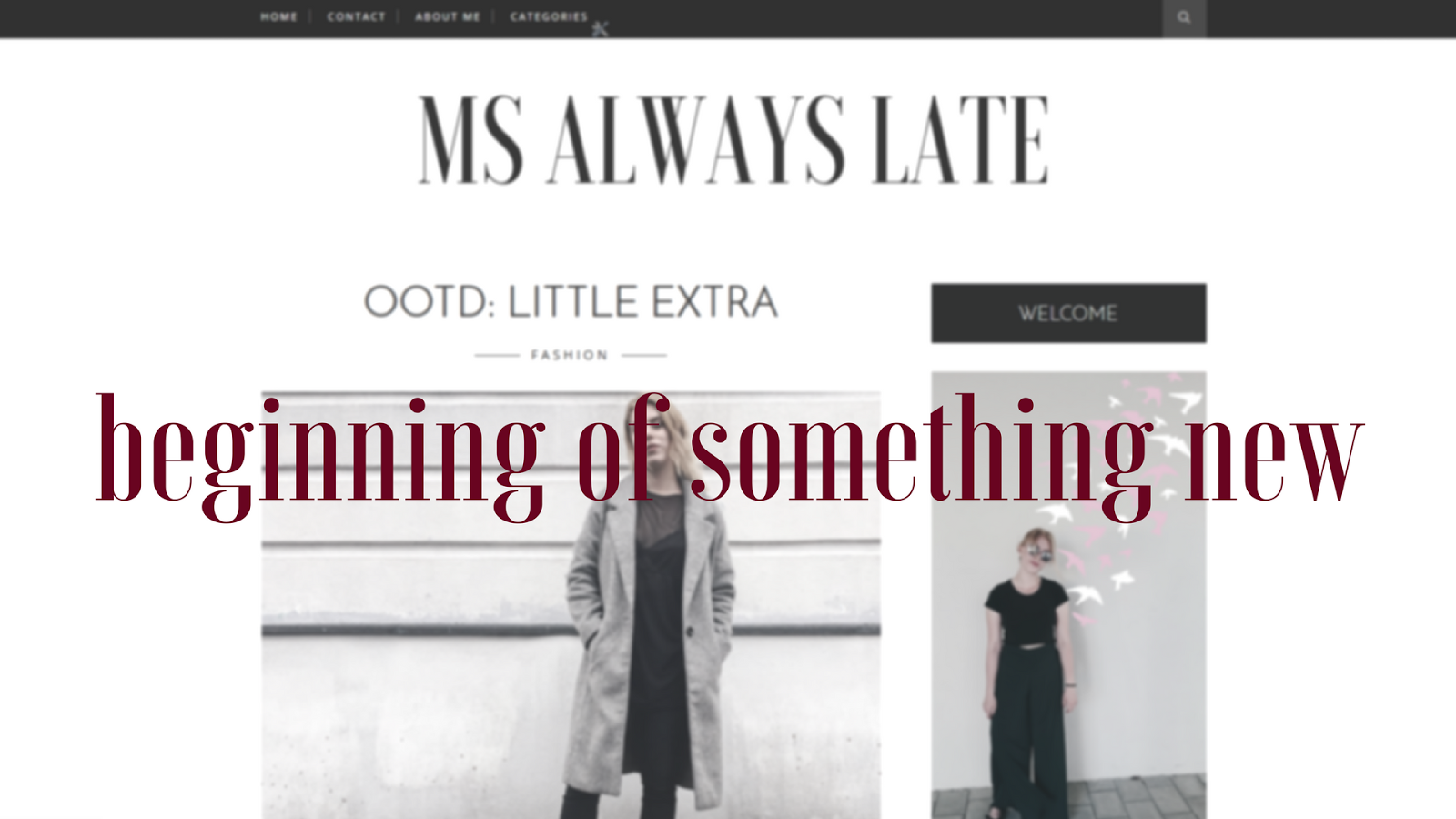This screenshot has height=819, width=1456.
Task: Click the search magnifier icon in the top bar
Action: pos(1184,17)
